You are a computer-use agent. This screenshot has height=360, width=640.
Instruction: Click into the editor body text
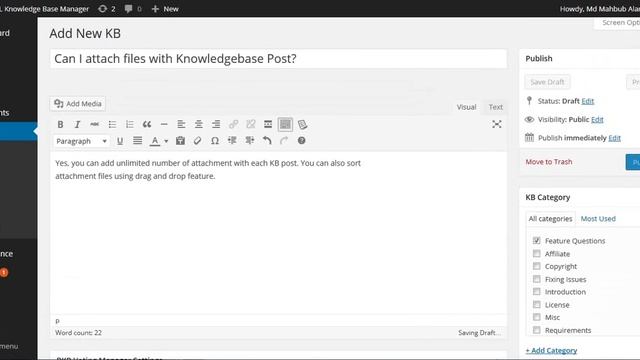208,169
